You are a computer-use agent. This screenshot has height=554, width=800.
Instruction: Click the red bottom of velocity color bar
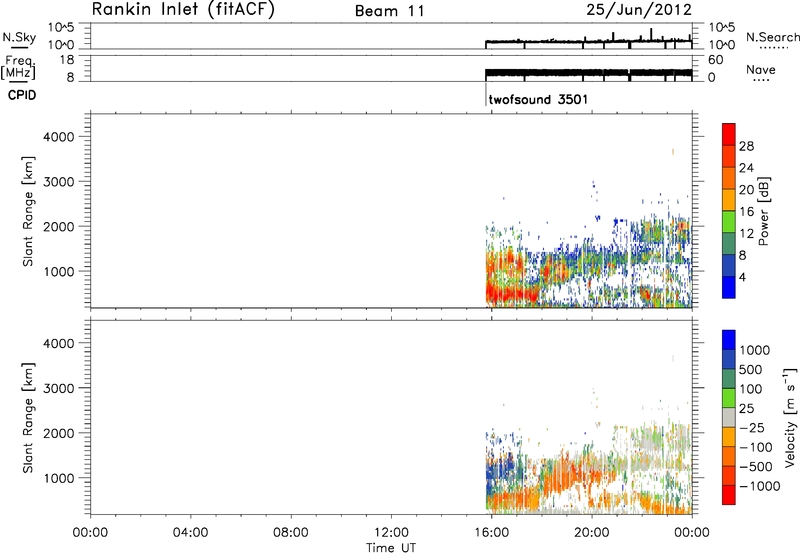point(729,495)
